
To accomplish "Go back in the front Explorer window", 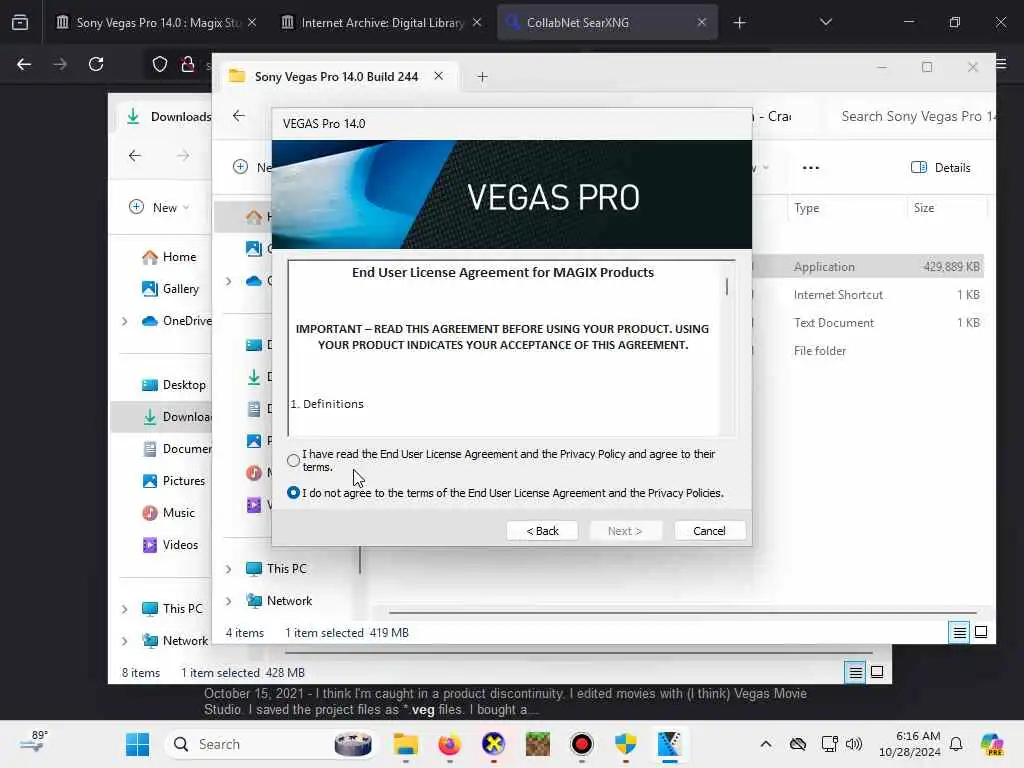I will (x=239, y=116).
